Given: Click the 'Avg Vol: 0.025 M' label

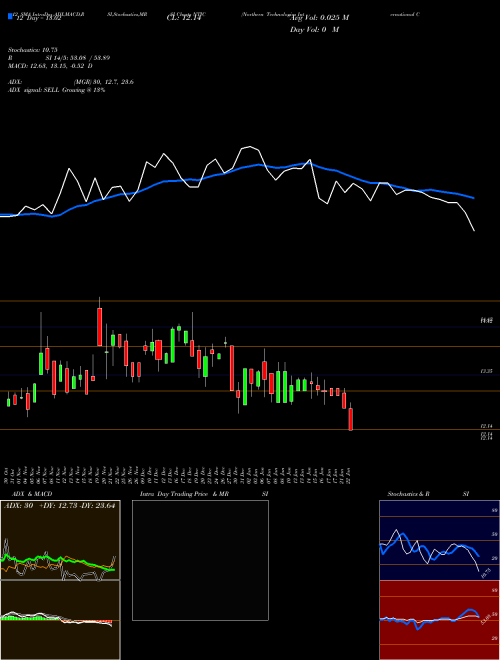Looking at the screenshot, I should (x=320, y=18).
